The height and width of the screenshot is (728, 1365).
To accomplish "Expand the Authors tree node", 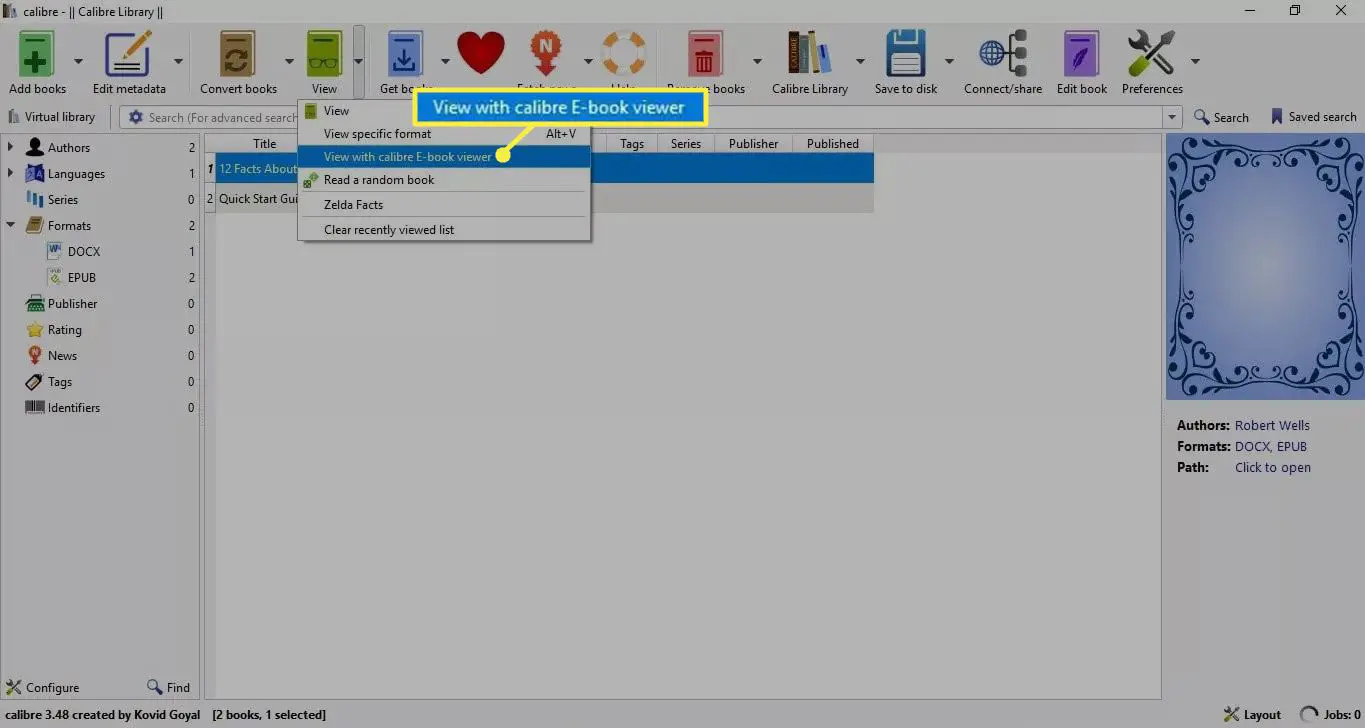I will click(10, 147).
